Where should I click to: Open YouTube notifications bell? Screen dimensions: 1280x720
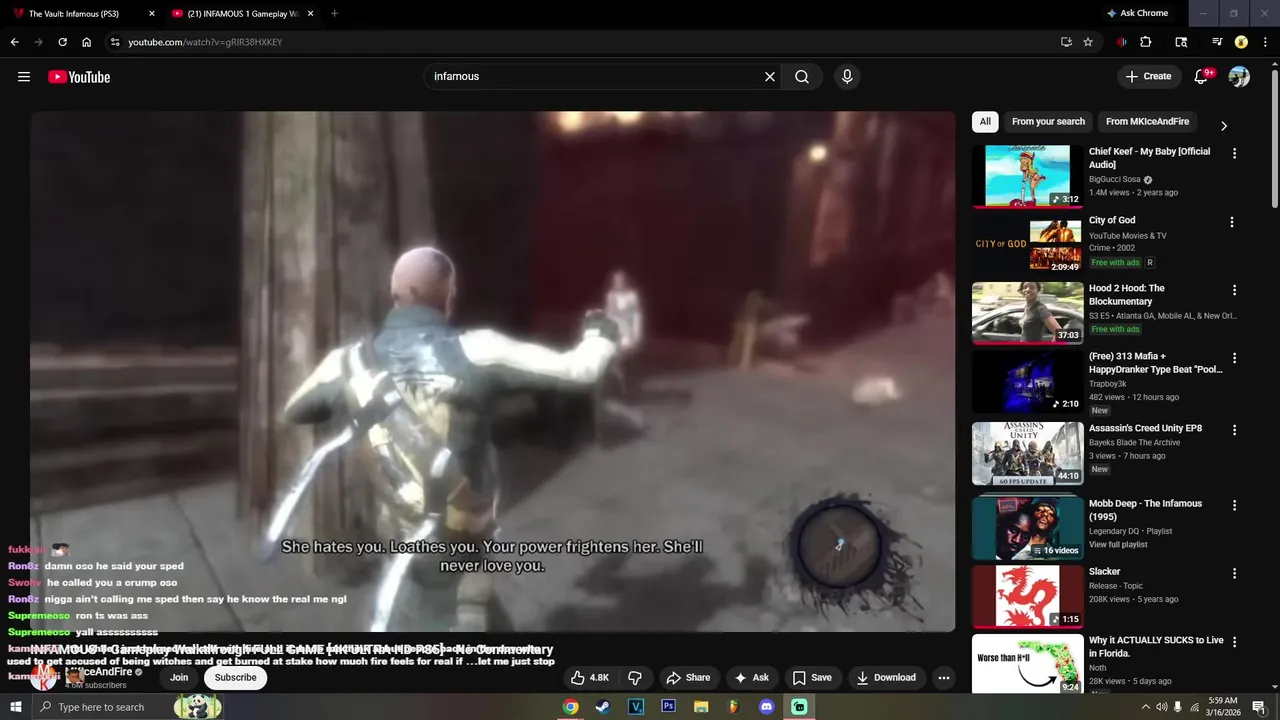pos(1203,77)
